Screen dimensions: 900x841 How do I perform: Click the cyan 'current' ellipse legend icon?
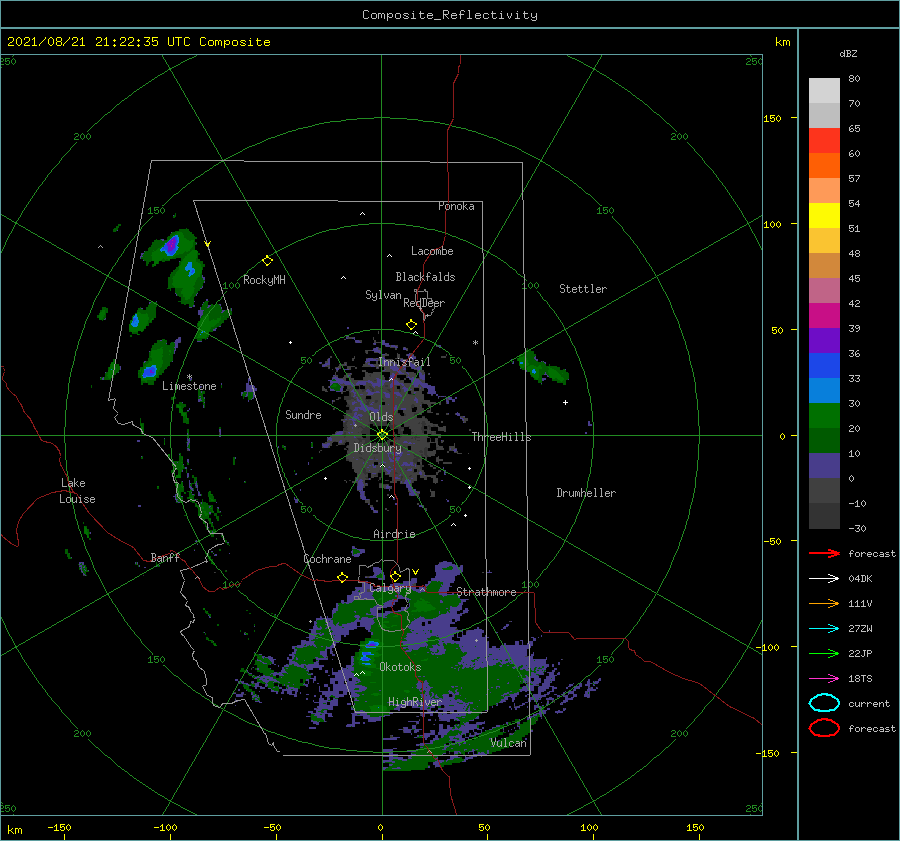point(824,703)
